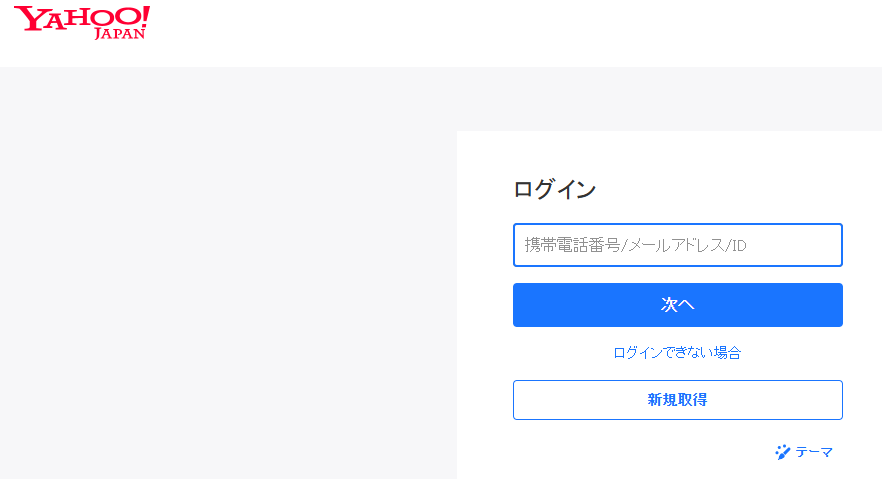Viewport: 882px width, 479px height.
Task: Click the blank white header right of logo
Action: coord(500,33)
